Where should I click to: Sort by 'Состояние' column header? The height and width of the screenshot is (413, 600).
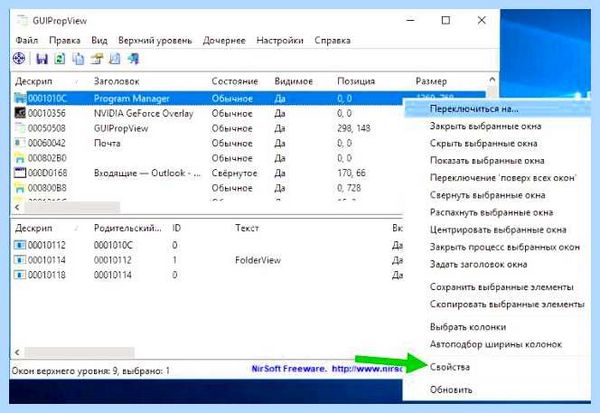tap(235, 81)
